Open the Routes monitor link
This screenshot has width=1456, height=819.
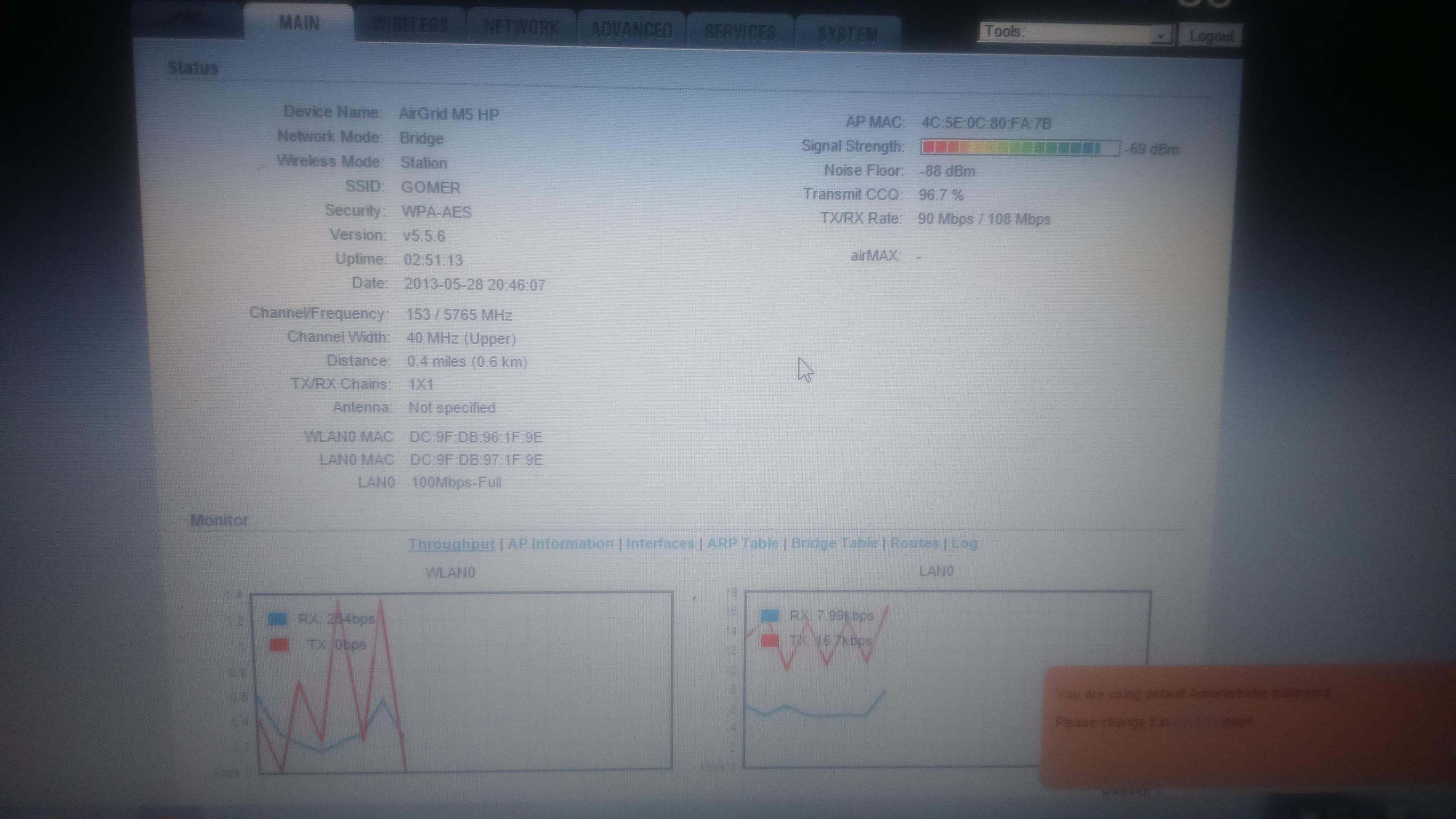coord(914,543)
